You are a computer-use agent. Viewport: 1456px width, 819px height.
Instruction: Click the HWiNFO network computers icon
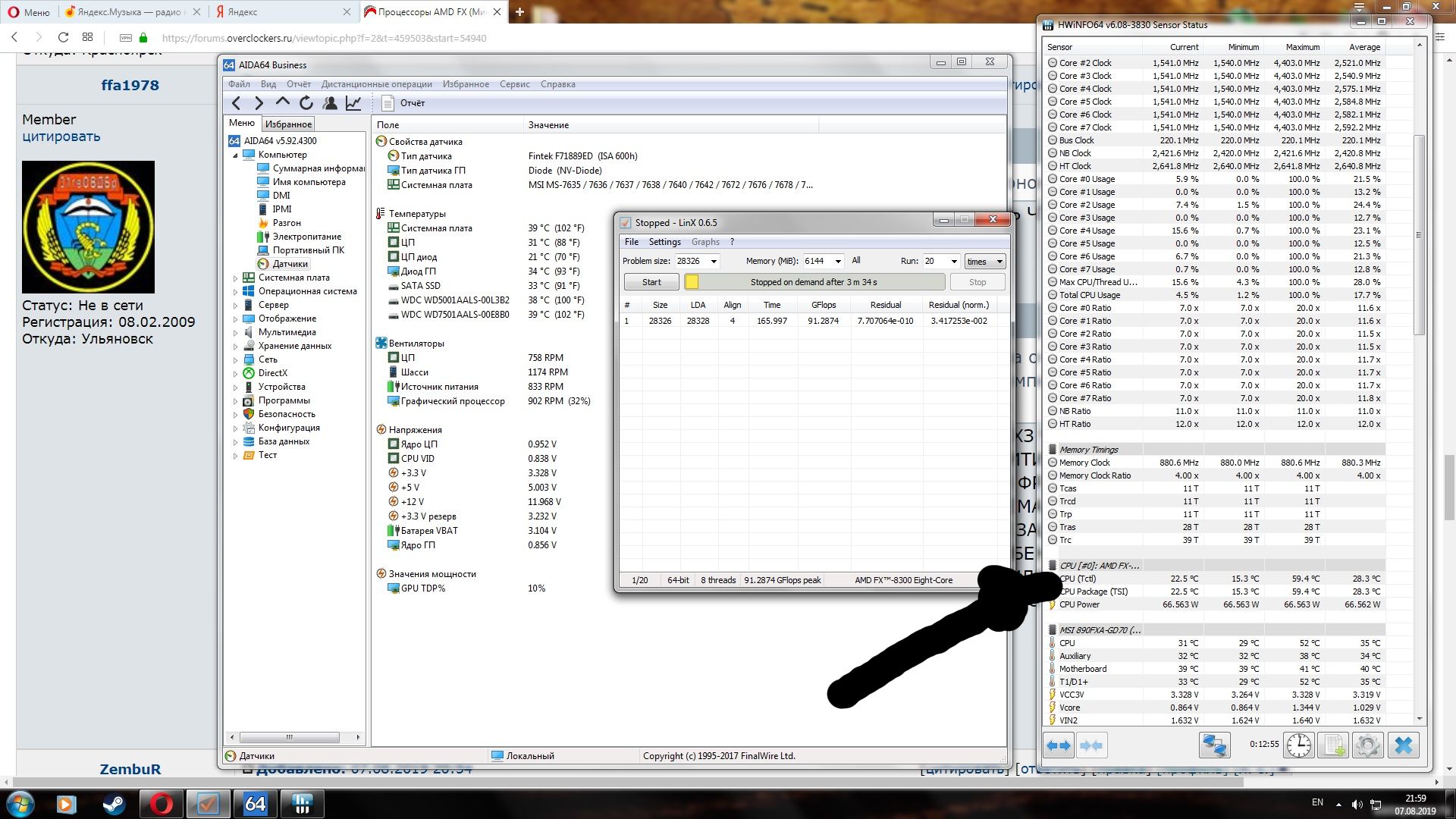[1213, 745]
